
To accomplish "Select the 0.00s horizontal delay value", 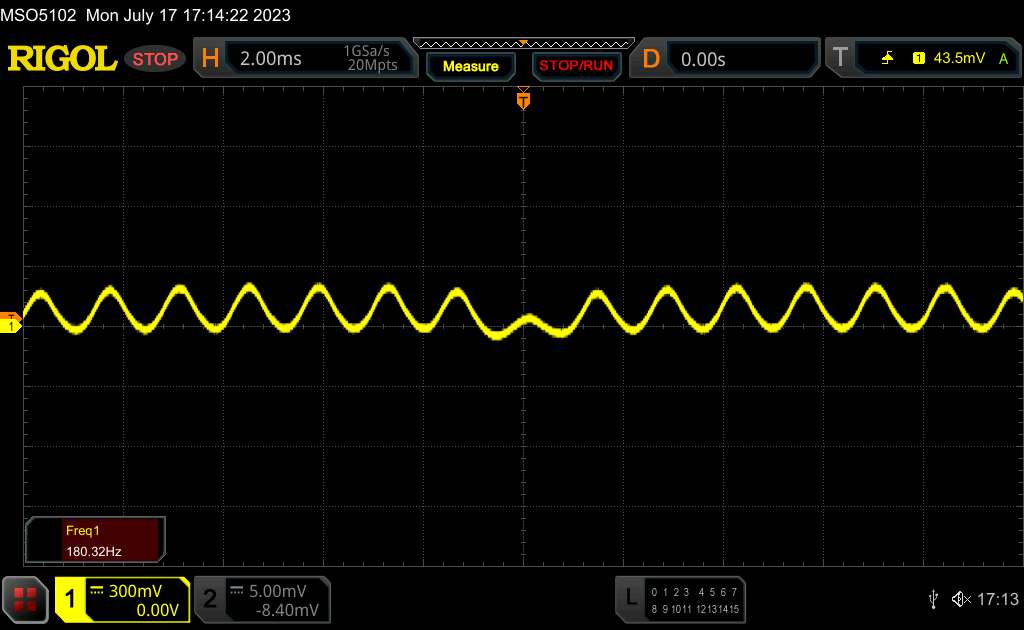I will [x=703, y=59].
